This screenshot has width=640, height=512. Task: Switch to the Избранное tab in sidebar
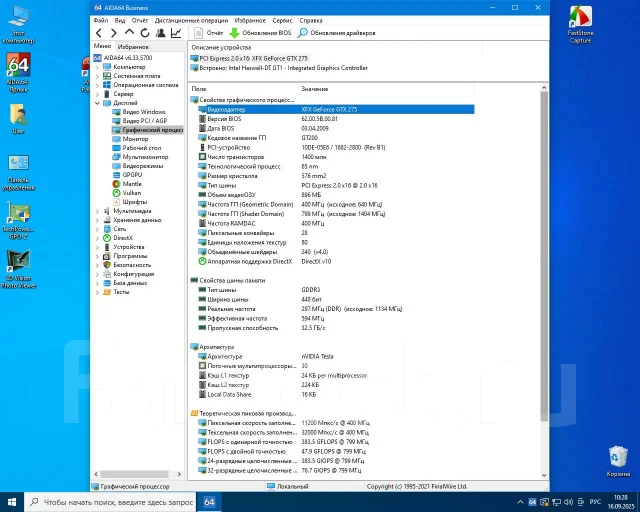point(133,47)
